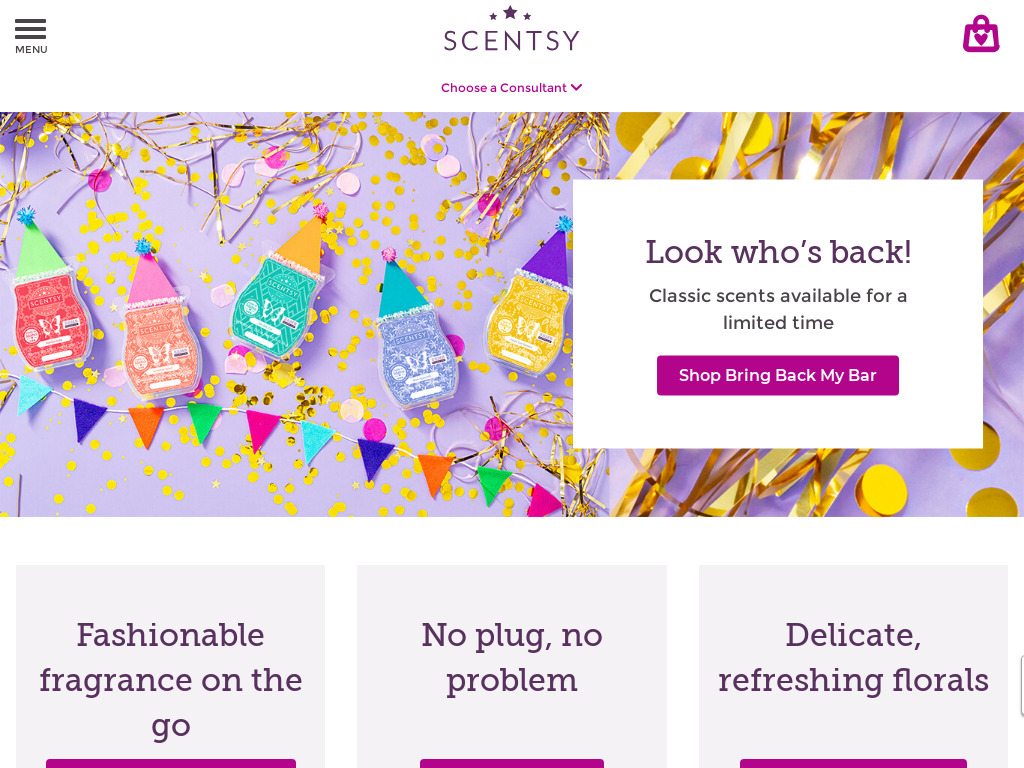The width and height of the screenshot is (1024, 768).
Task: Click button under Fashionable fragrance card
Action: tap(170, 763)
